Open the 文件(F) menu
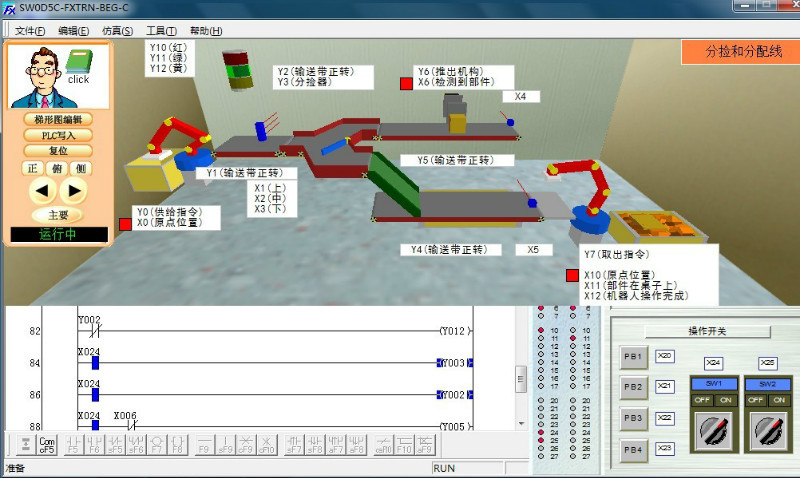Viewport: 800px width, 478px height. point(30,31)
